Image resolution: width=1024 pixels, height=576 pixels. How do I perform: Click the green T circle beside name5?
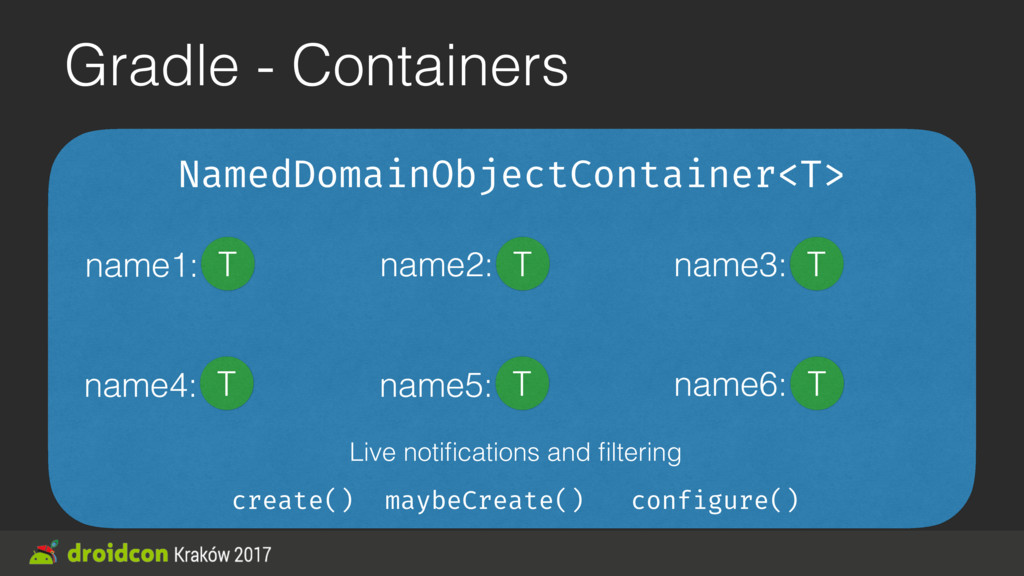tap(522, 383)
